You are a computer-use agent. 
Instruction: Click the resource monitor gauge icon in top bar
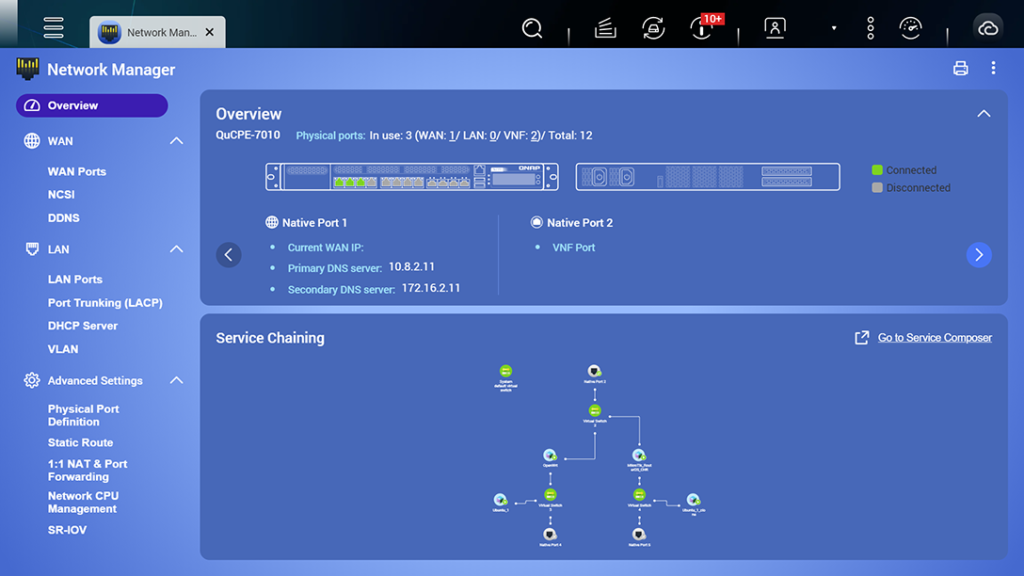coord(910,27)
